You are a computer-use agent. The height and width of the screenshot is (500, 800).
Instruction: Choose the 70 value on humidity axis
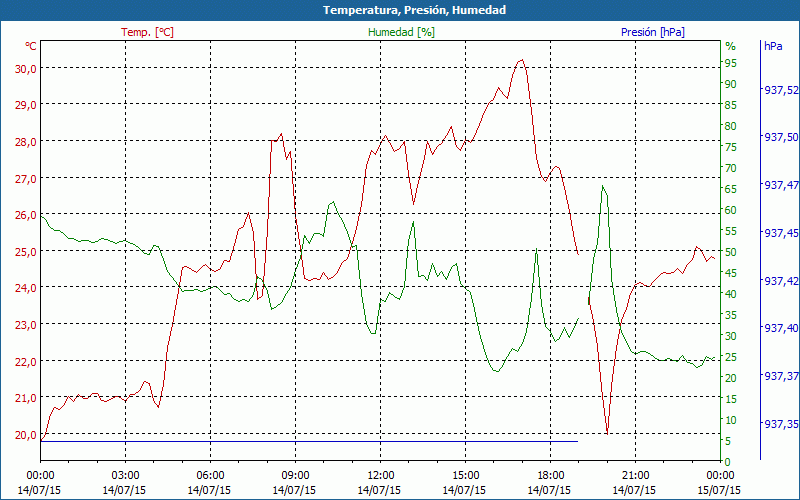731,168
